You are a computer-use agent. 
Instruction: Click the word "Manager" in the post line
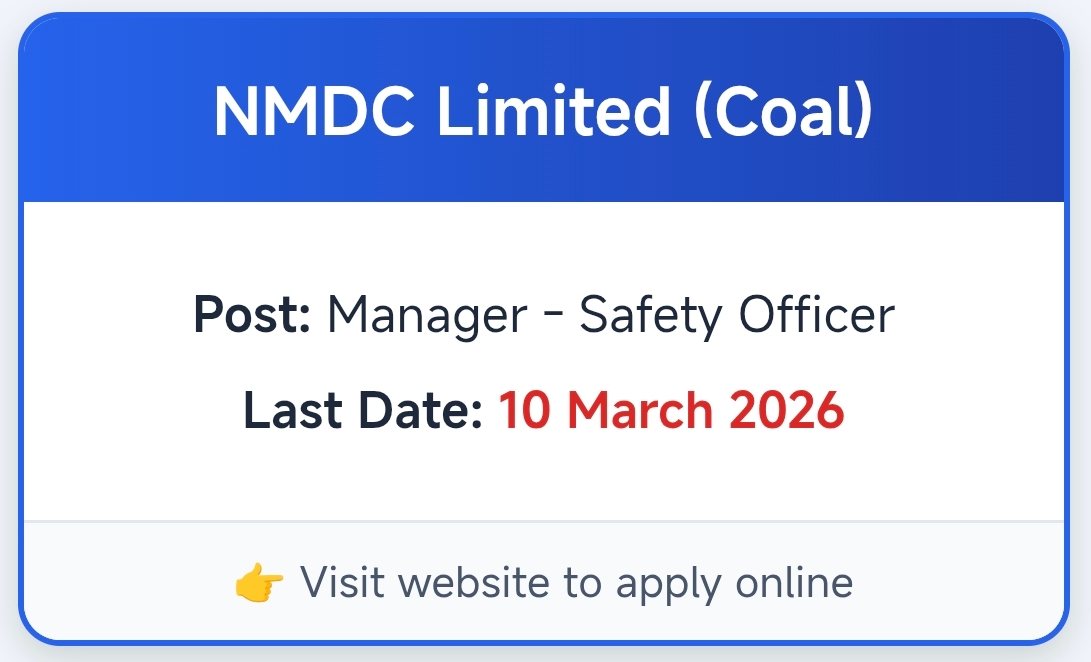click(x=427, y=315)
